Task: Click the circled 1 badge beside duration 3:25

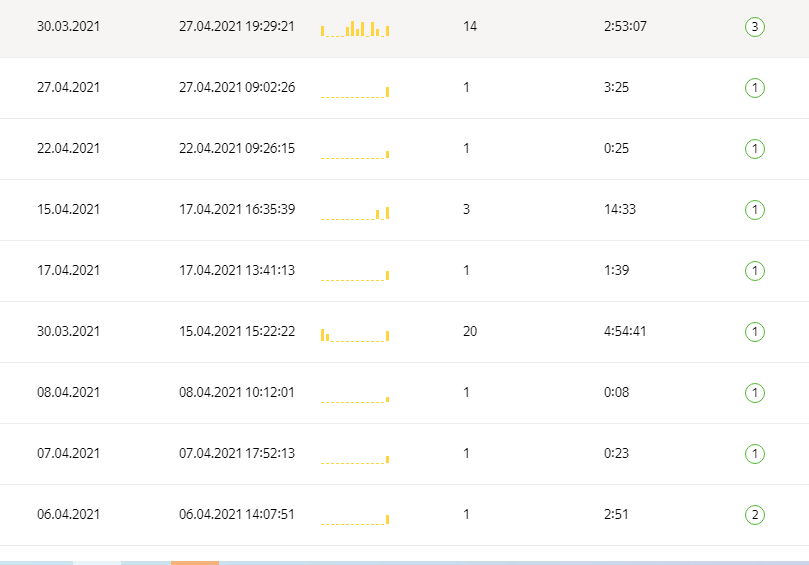Action: [755, 88]
